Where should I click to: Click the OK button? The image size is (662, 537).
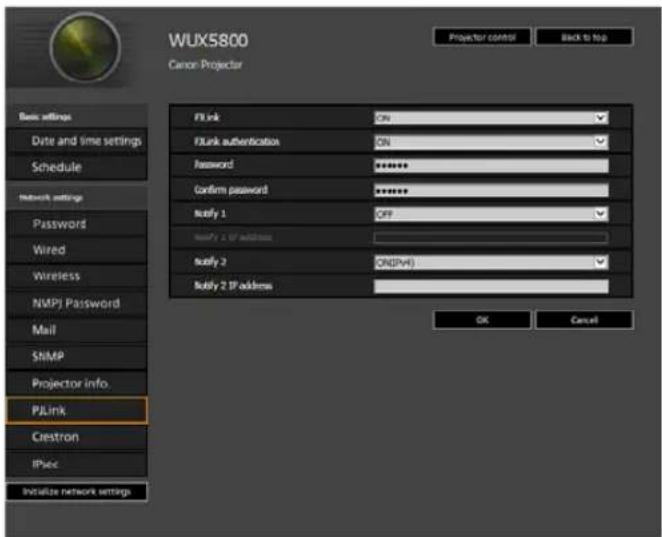click(482, 320)
